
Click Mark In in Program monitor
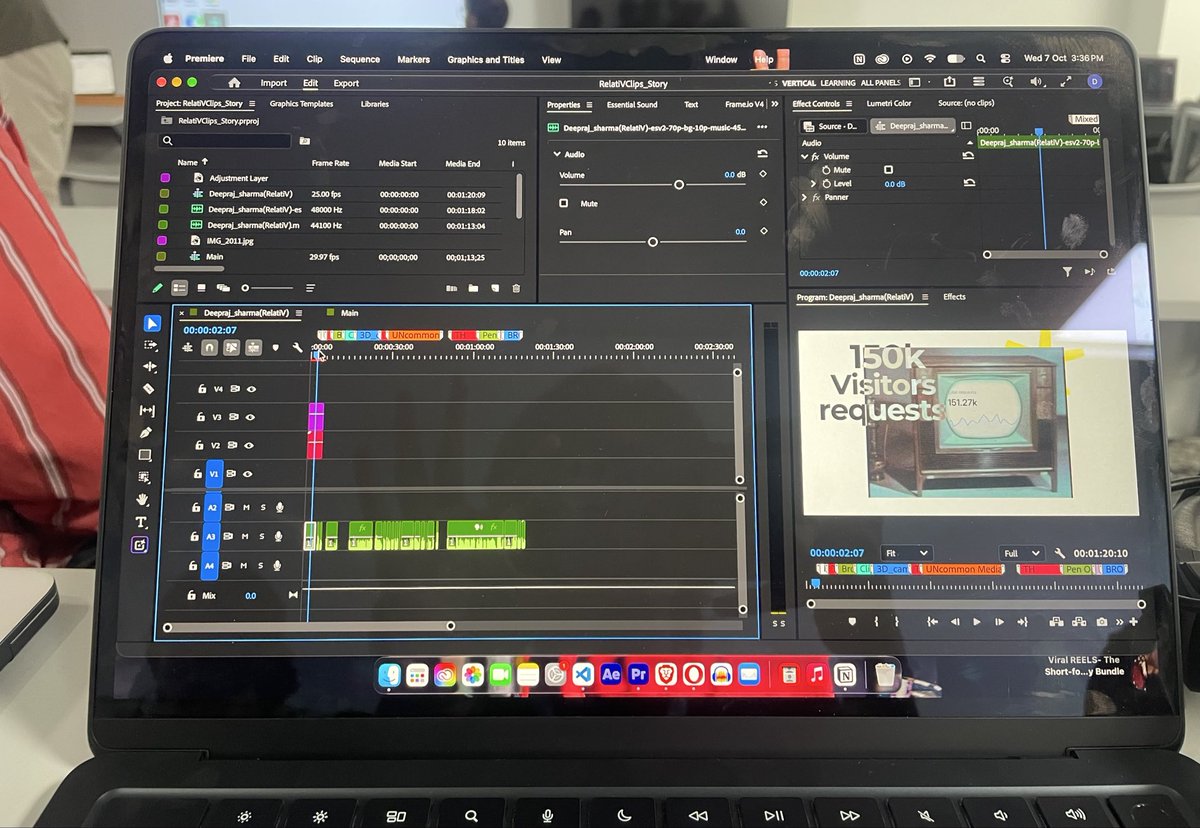click(876, 621)
